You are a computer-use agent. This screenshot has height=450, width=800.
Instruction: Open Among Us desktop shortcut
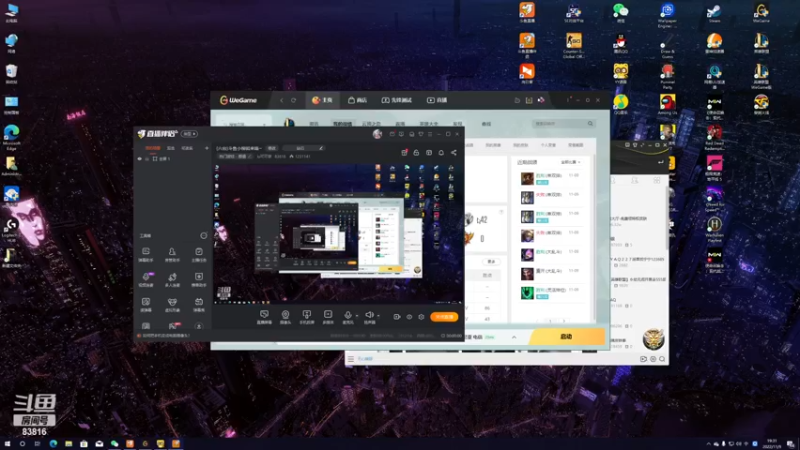point(667,105)
